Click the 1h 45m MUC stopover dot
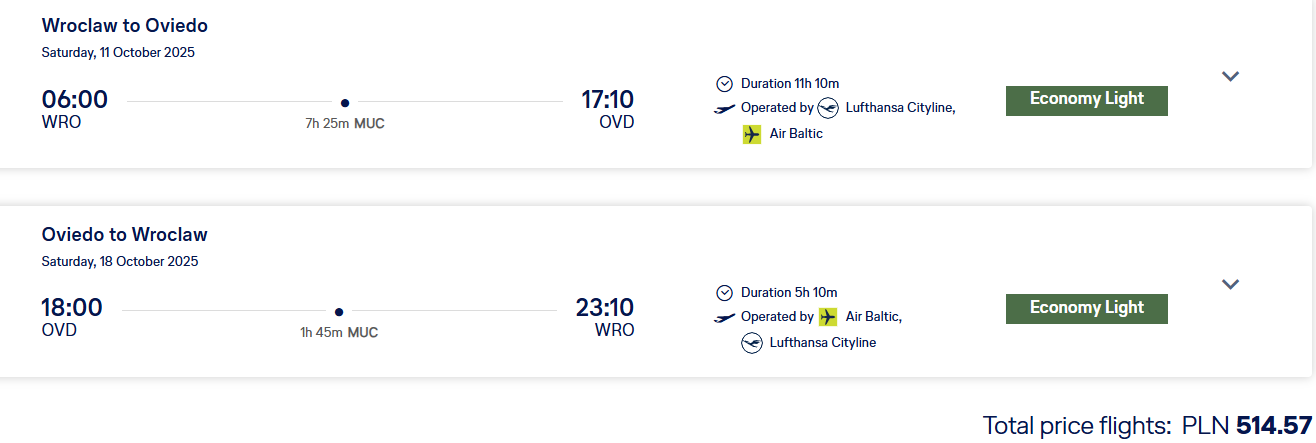This screenshot has height=443, width=1316. (339, 311)
